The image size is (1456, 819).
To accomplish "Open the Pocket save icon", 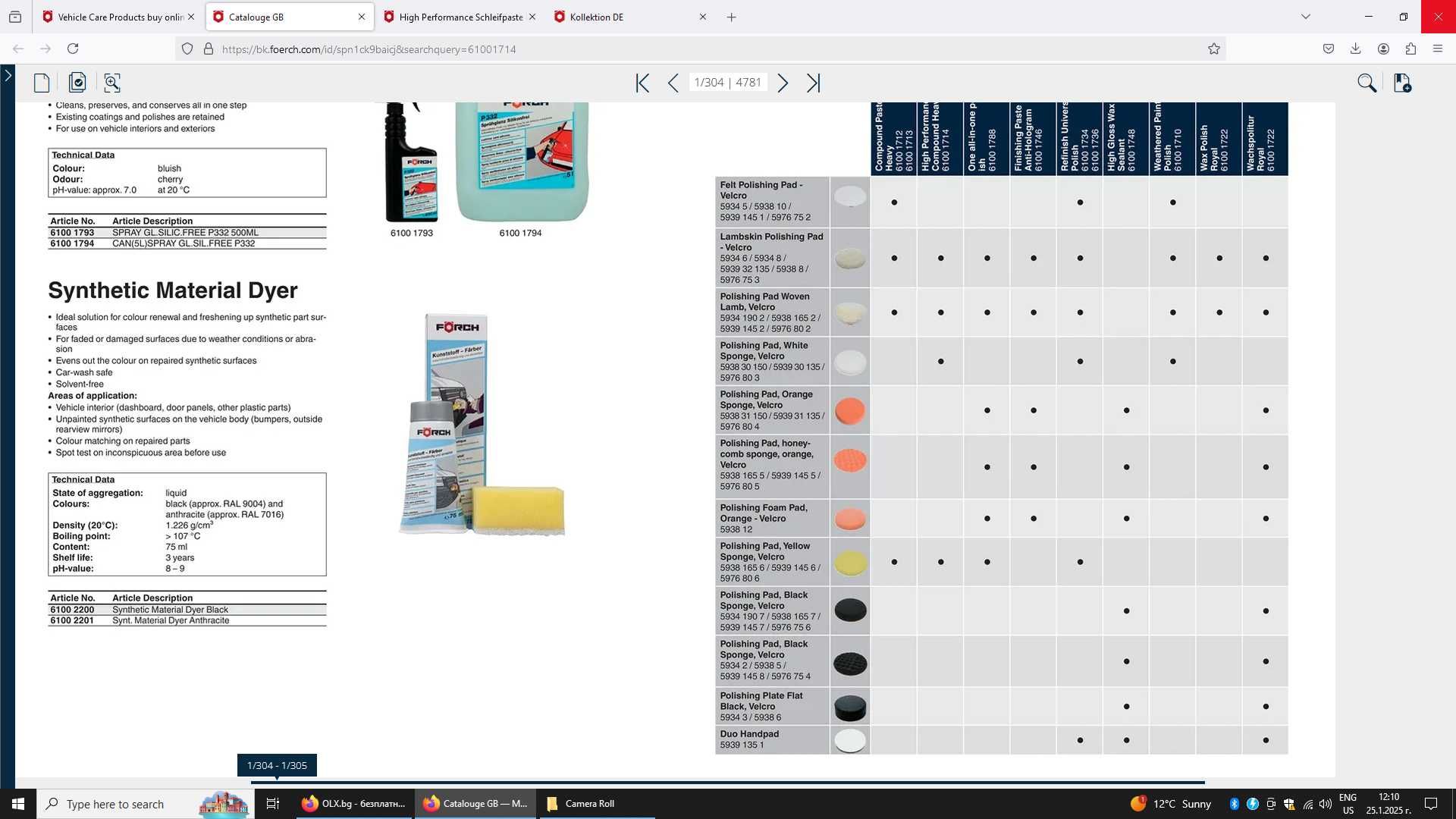I will click(x=1329, y=49).
